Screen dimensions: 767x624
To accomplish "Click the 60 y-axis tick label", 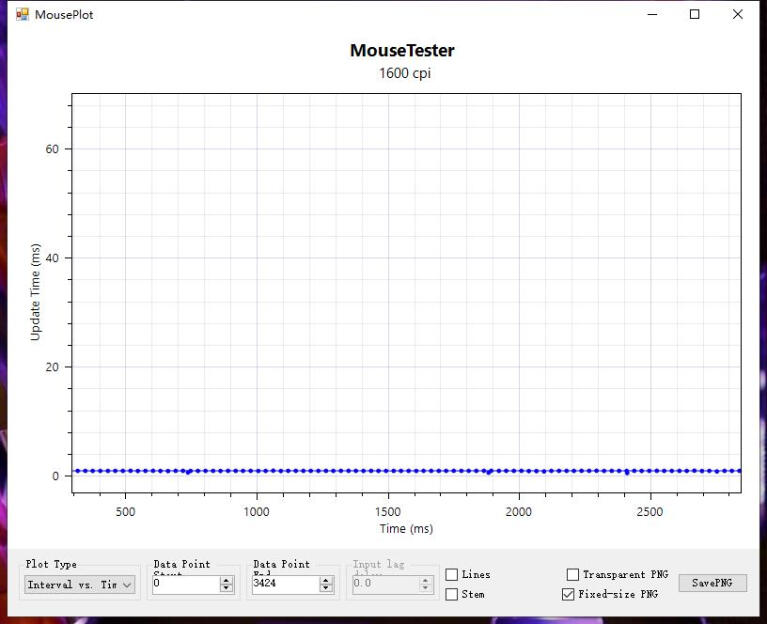I will pyautogui.click(x=52, y=149).
